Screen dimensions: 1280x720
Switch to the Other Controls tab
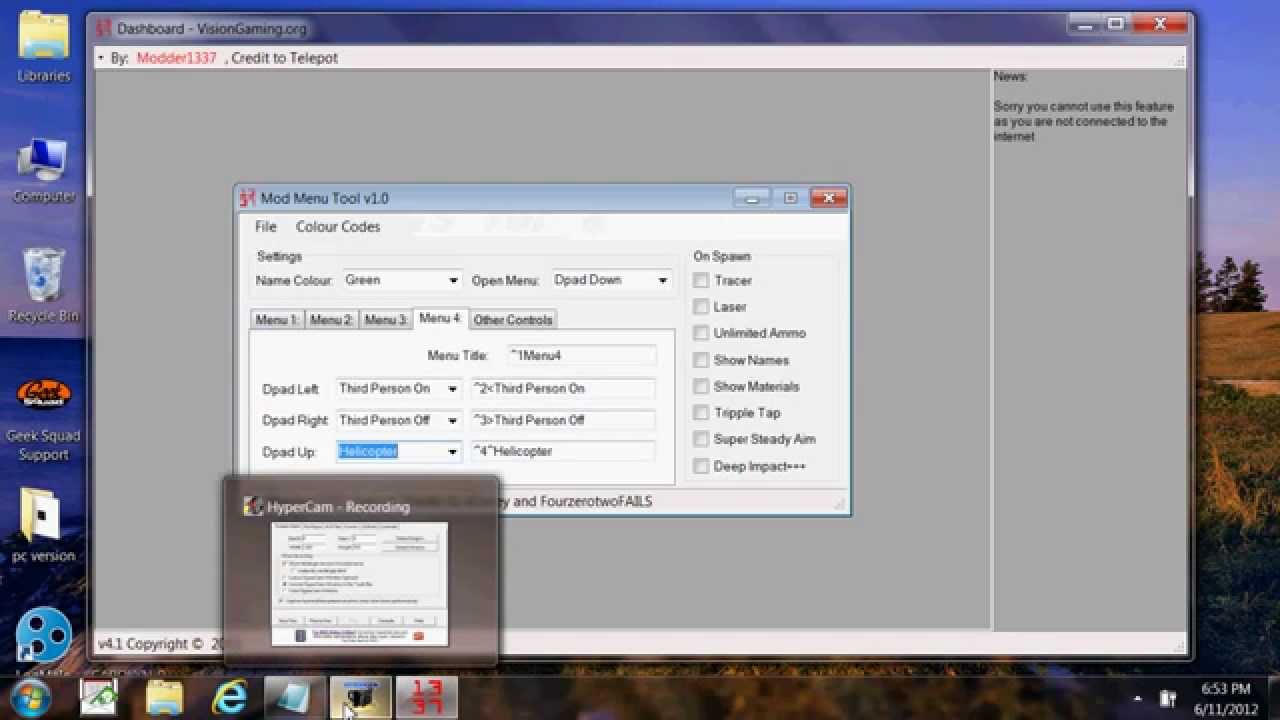513,320
